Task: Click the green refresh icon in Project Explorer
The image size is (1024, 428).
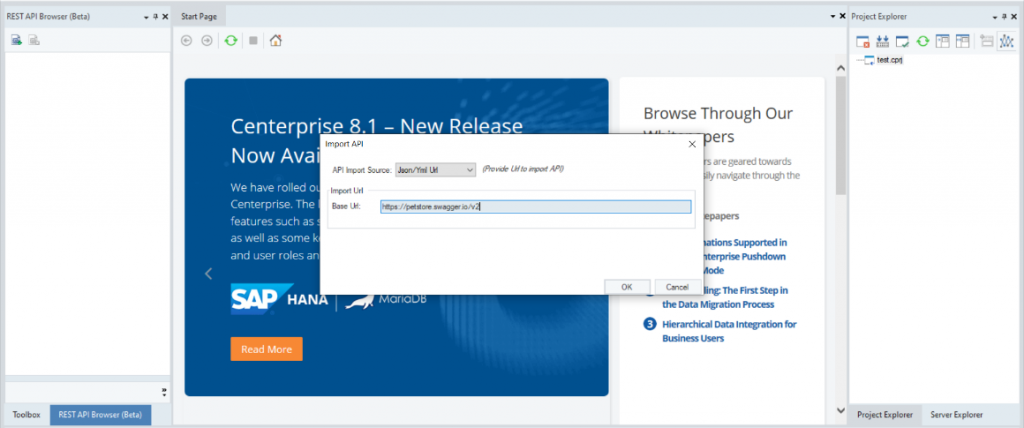Action: [x=923, y=41]
